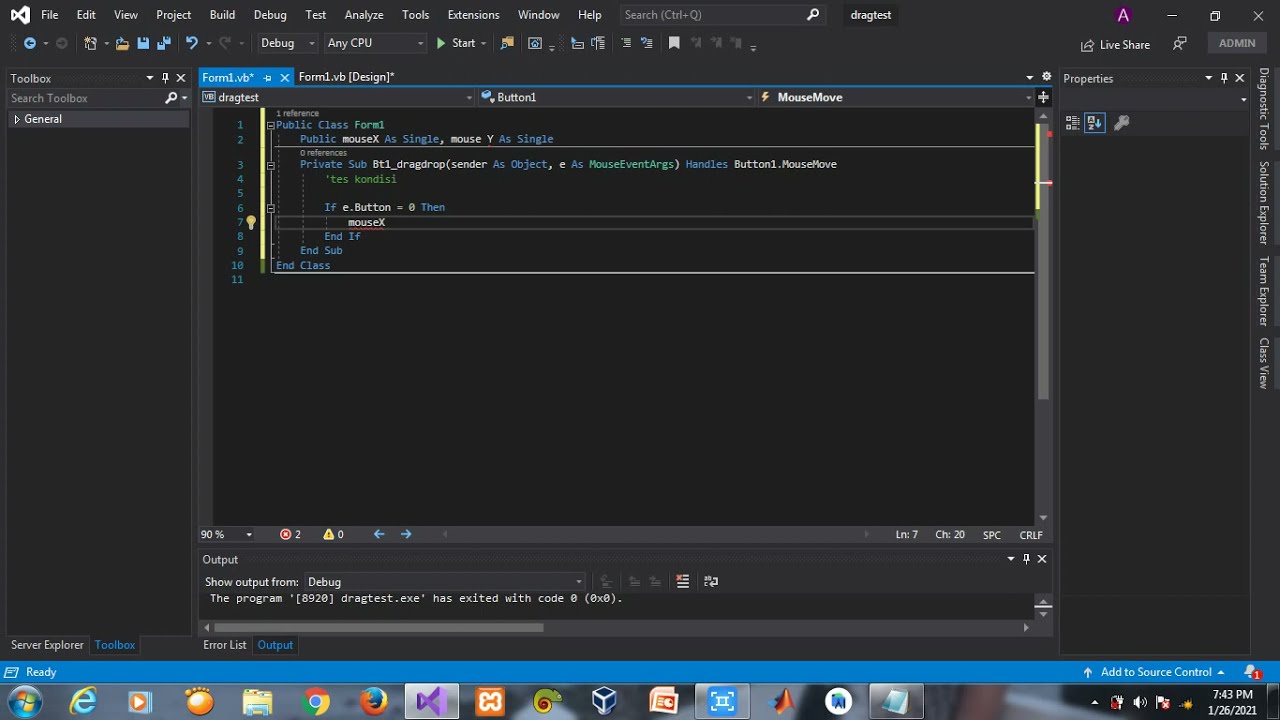This screenshot has width=1280, height=720.
Task: Click the warning count indicator showing 0
Action: (x=333, y=534)
